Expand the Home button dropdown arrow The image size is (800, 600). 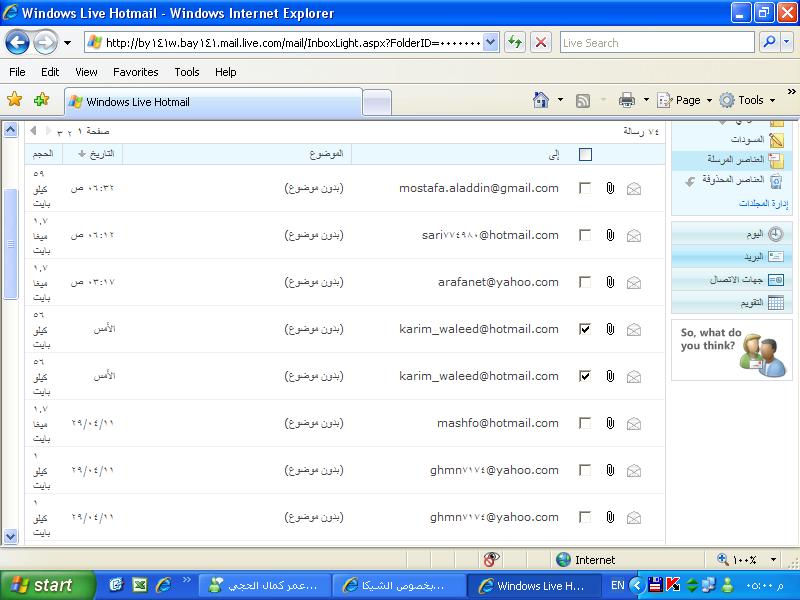tap(560, 100)
